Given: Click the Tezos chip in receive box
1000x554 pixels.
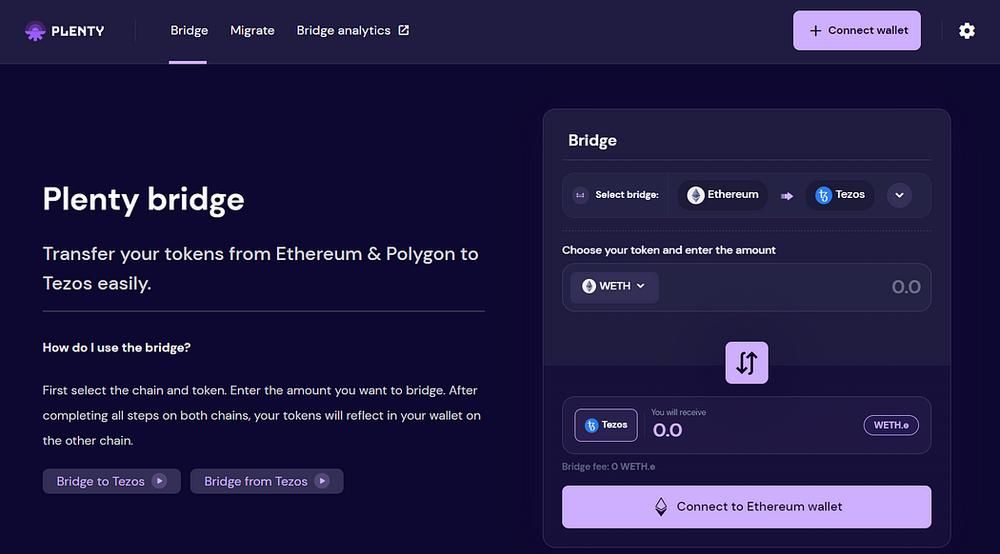Looking at the screenshot, I should (x=606, y=425).
